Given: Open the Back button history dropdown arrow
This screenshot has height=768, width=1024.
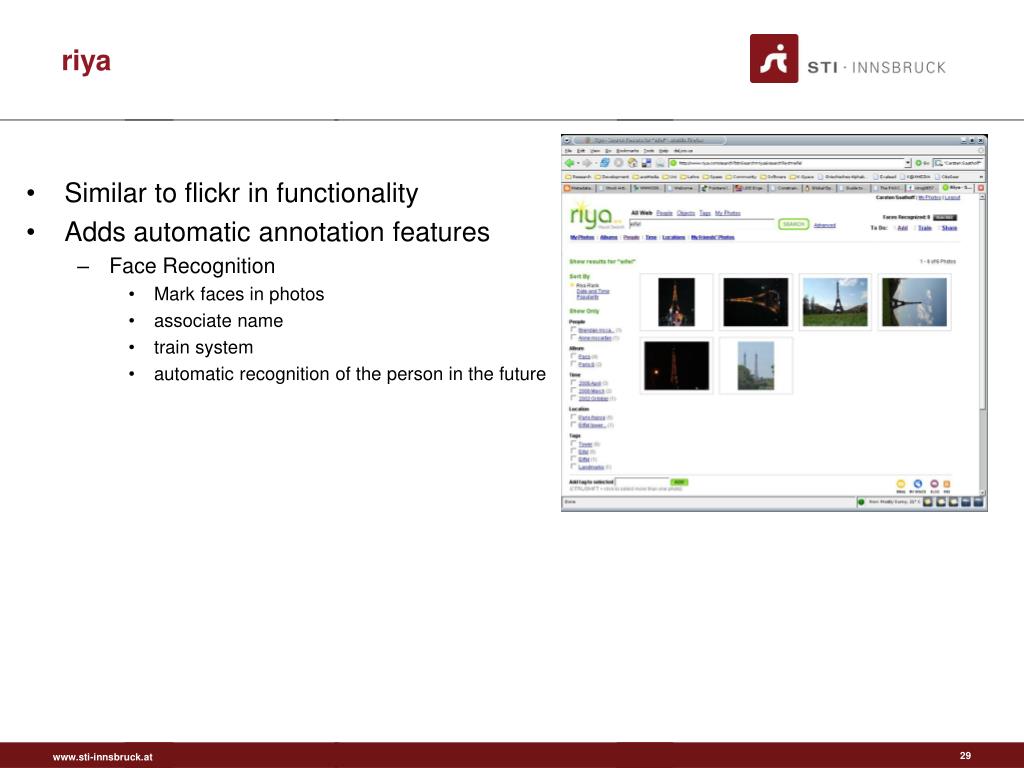Looking at the screenshot, I should pos(577,163).
